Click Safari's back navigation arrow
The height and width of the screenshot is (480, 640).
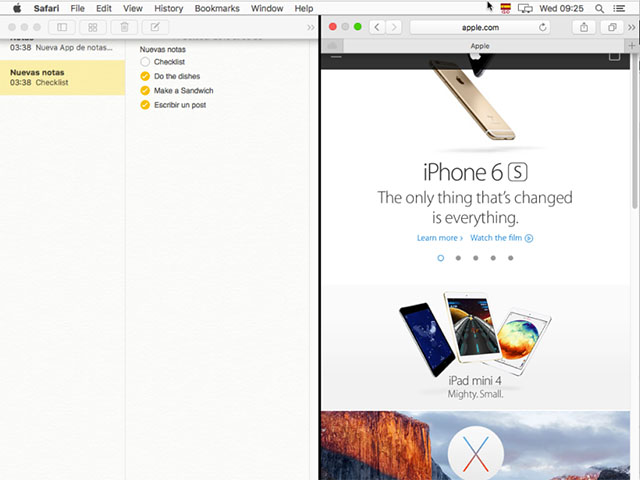[x=377, y=27]
